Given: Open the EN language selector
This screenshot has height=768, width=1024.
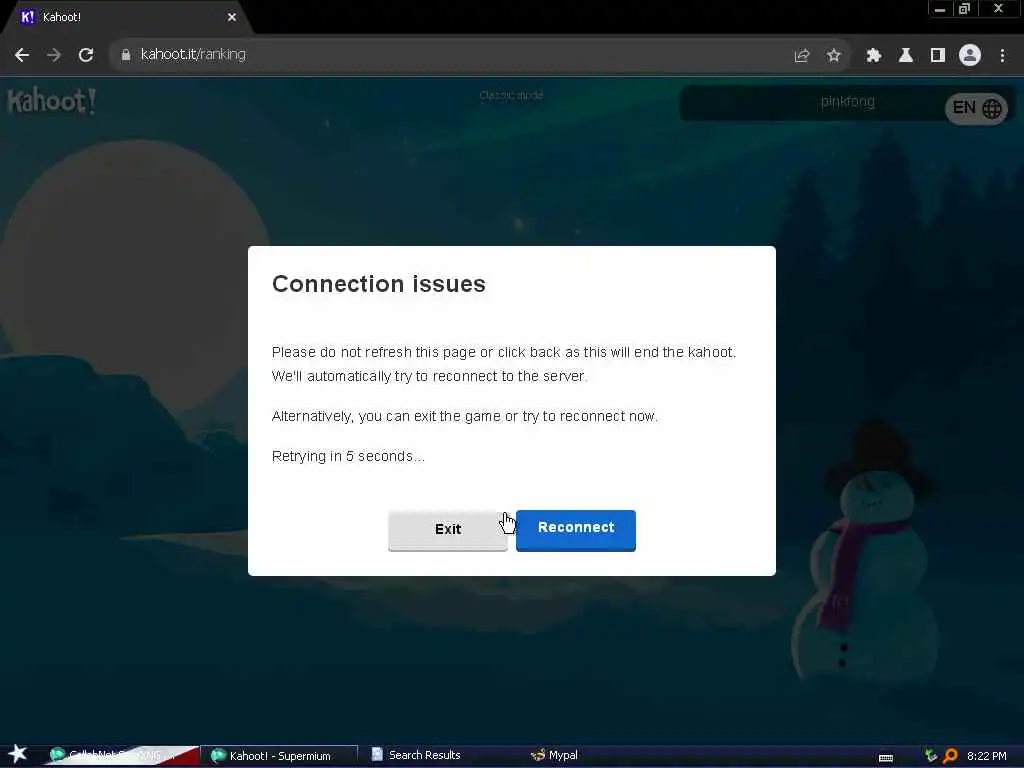Looking at the screenshot, I should [x=976, y=108].
